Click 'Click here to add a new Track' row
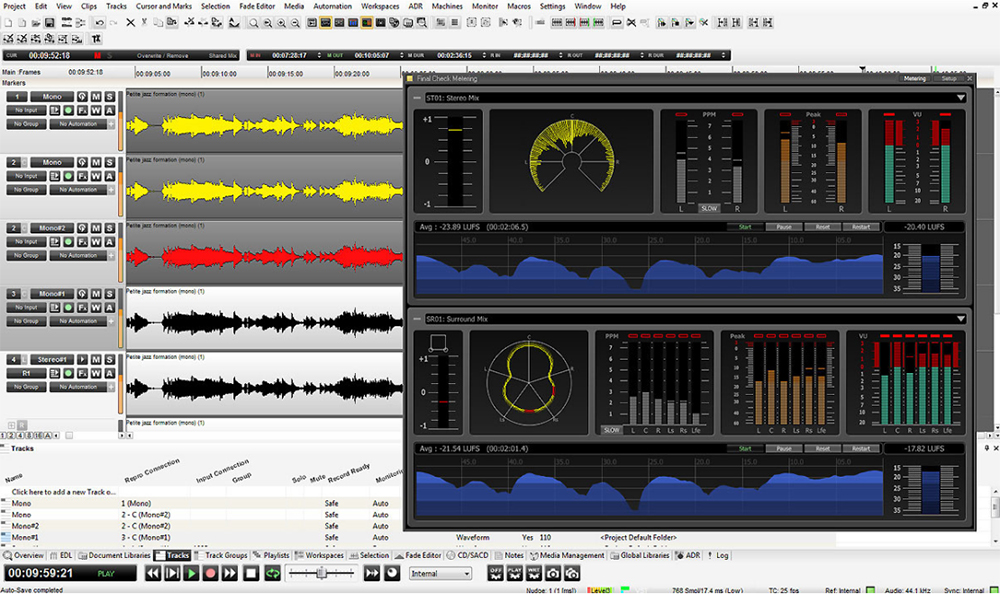This screenshot has height=594, width=1000. pyautogui.click(x=64, y=492)
